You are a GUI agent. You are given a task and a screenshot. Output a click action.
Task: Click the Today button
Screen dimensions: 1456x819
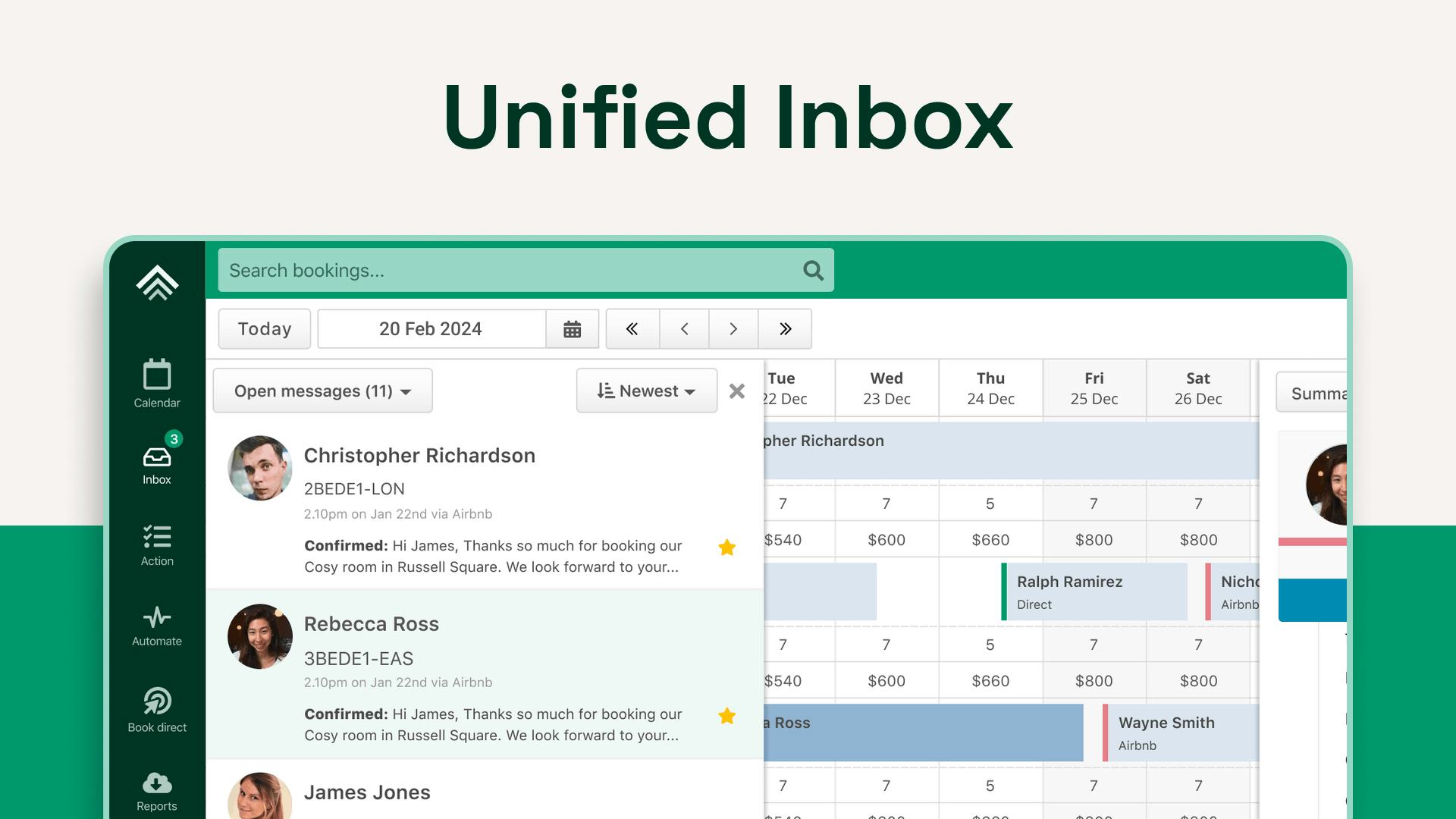point(265,329)
